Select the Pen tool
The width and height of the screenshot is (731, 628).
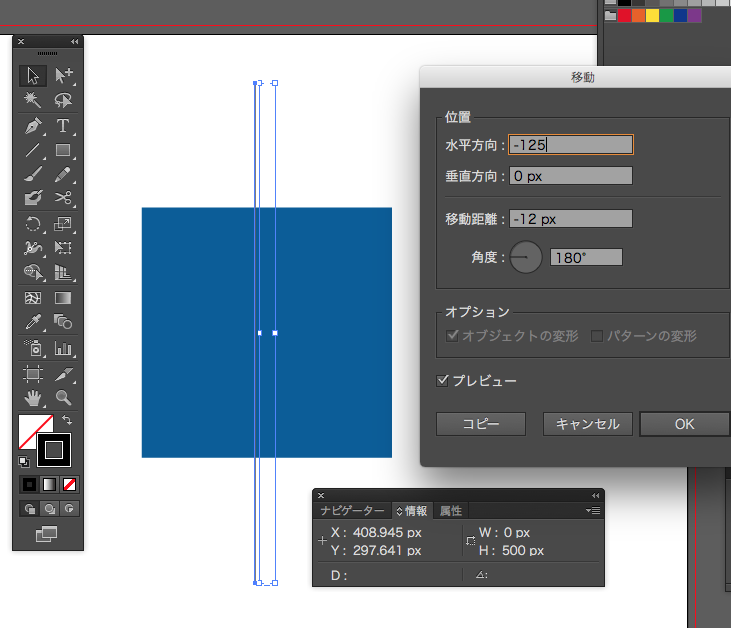coord(33,126)
